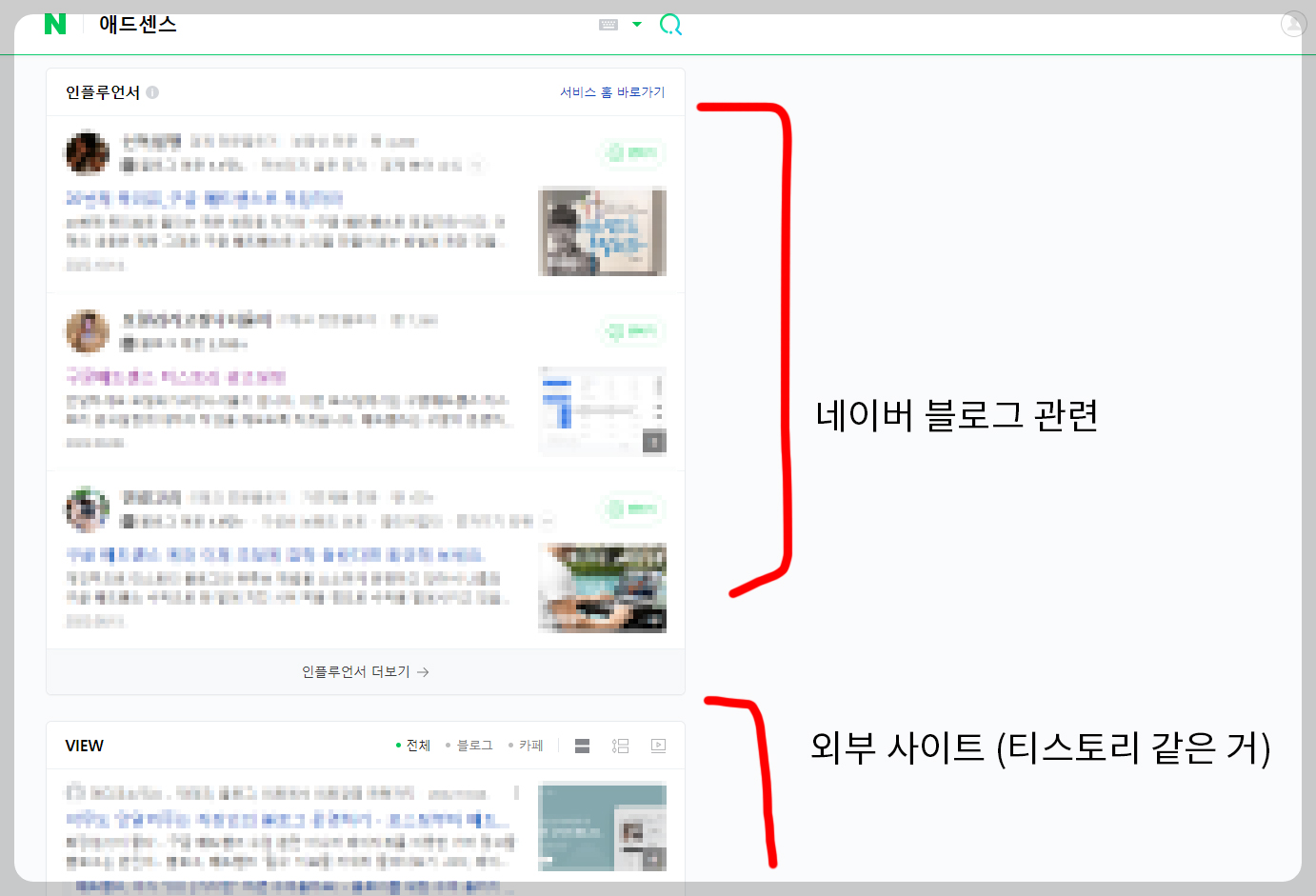The width and height of the screenshot is (1316, 896).
Task: Switch VIEW to card list layout icon
Action: pyautogui.click(x=583, y=746)
